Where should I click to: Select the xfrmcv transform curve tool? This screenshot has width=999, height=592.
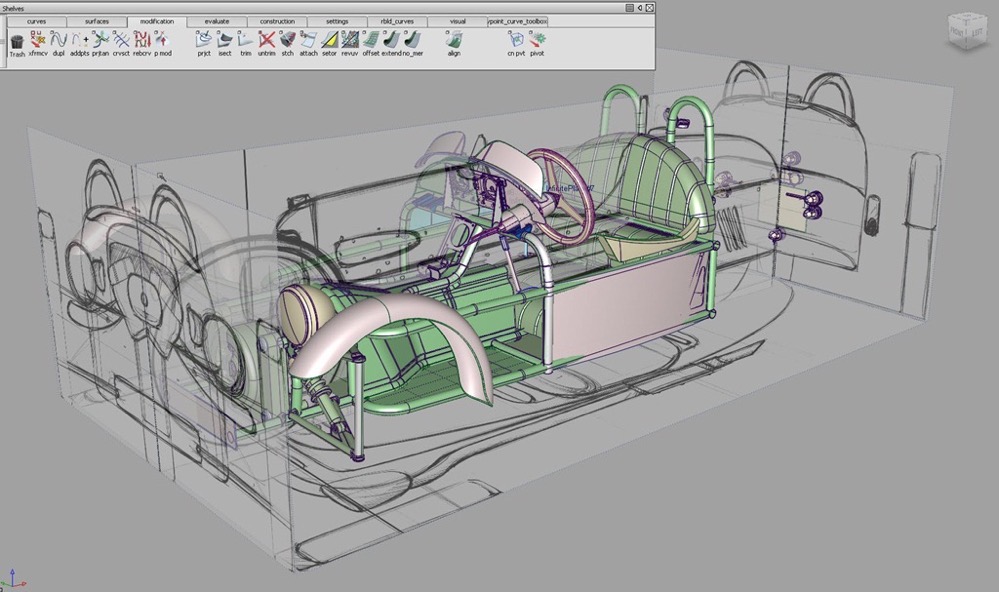pyautogui.click(x=38, y=40)
